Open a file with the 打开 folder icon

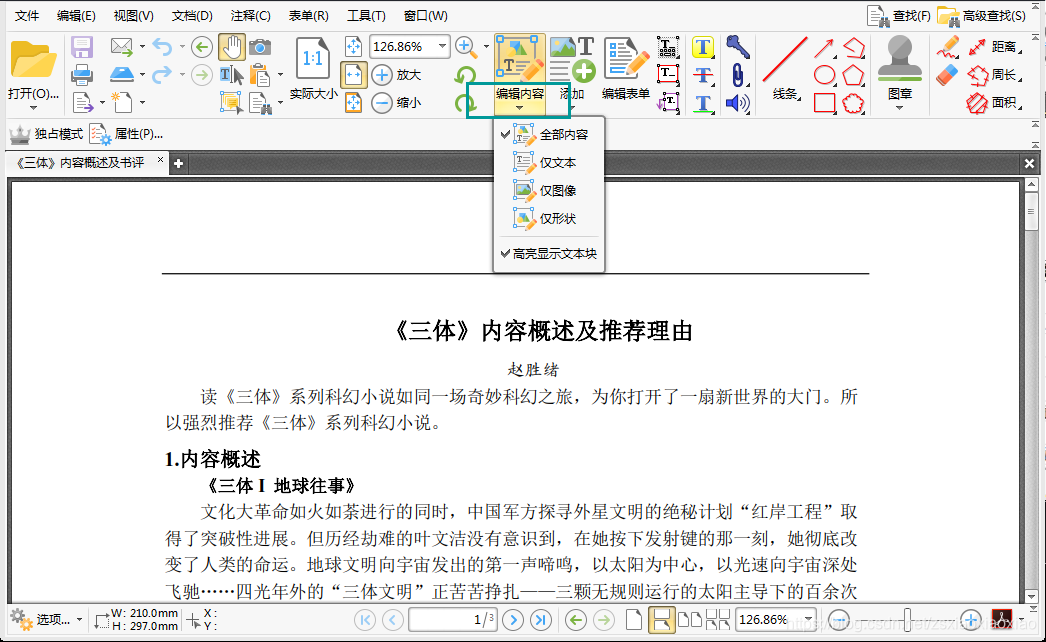[x=33, y=60]
